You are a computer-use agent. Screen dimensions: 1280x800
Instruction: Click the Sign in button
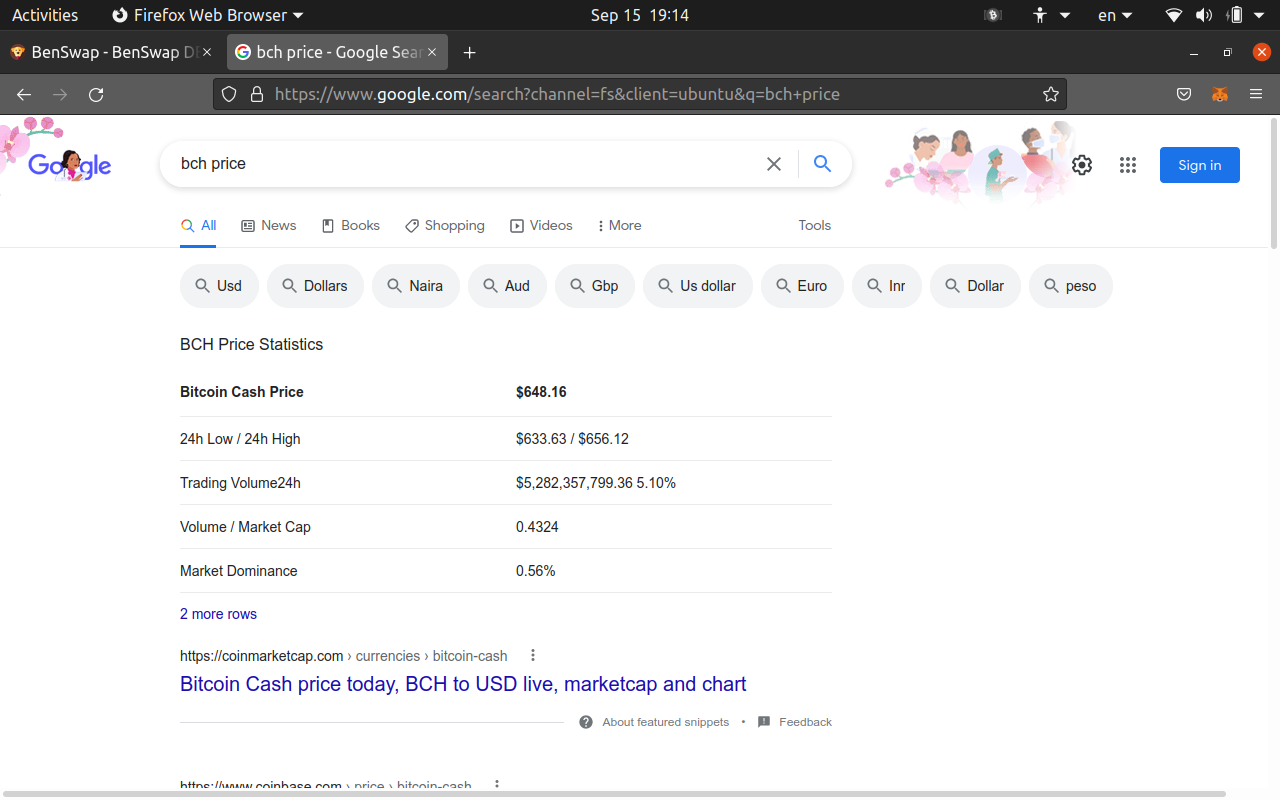[x=1200, y=165]
